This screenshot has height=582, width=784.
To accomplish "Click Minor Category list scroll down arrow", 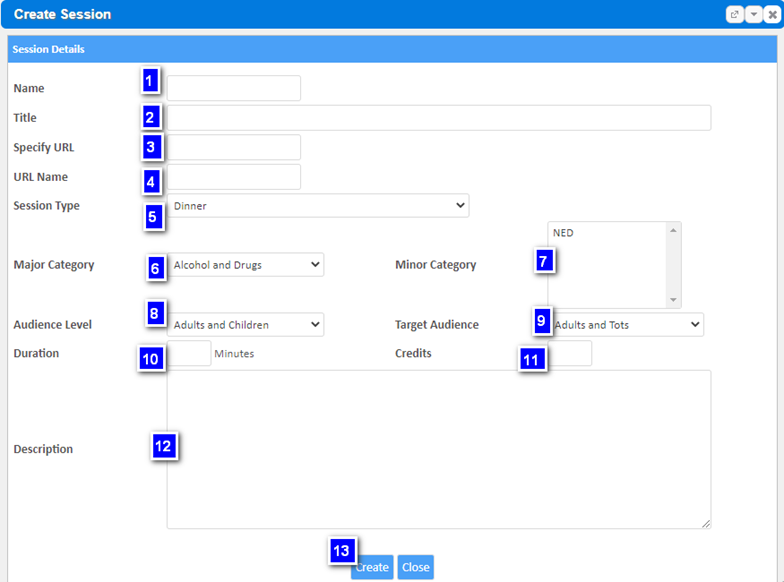I will pyautogui.click(x=673, y=300).
